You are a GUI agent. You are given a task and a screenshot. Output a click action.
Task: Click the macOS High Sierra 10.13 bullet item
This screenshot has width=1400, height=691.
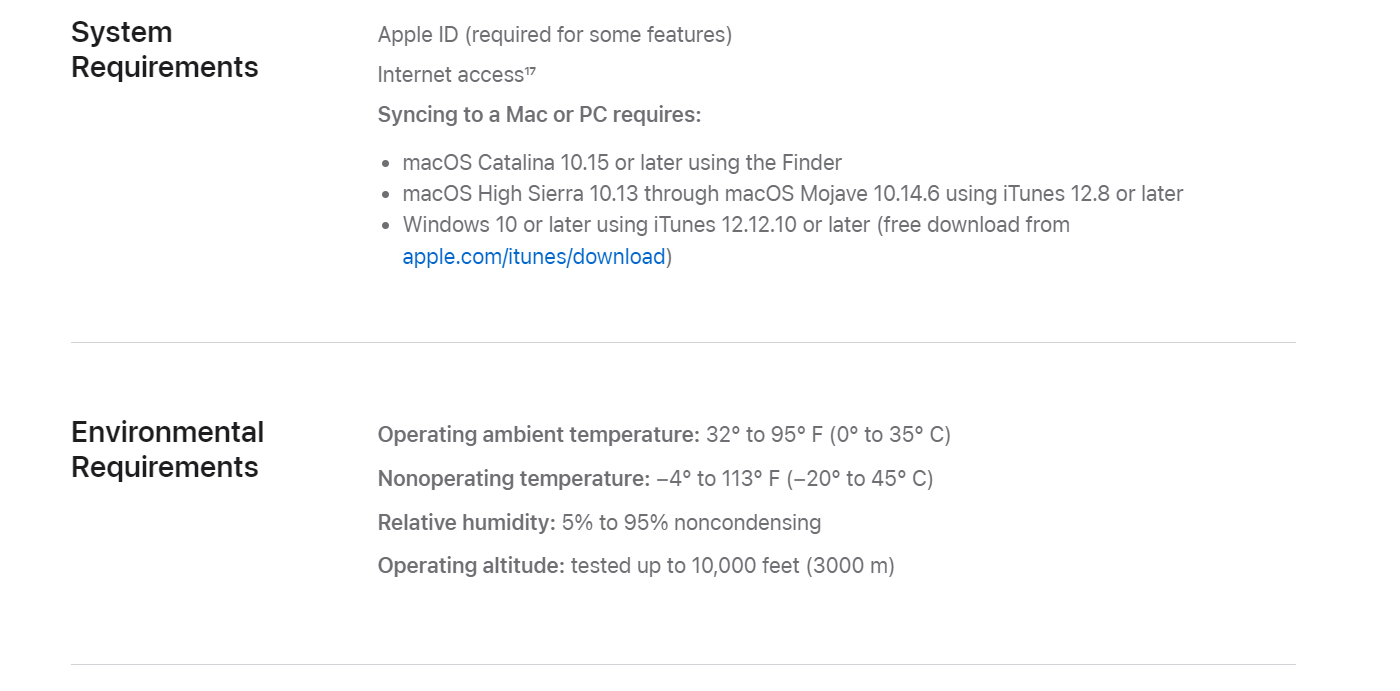click(x=793, y=194)
